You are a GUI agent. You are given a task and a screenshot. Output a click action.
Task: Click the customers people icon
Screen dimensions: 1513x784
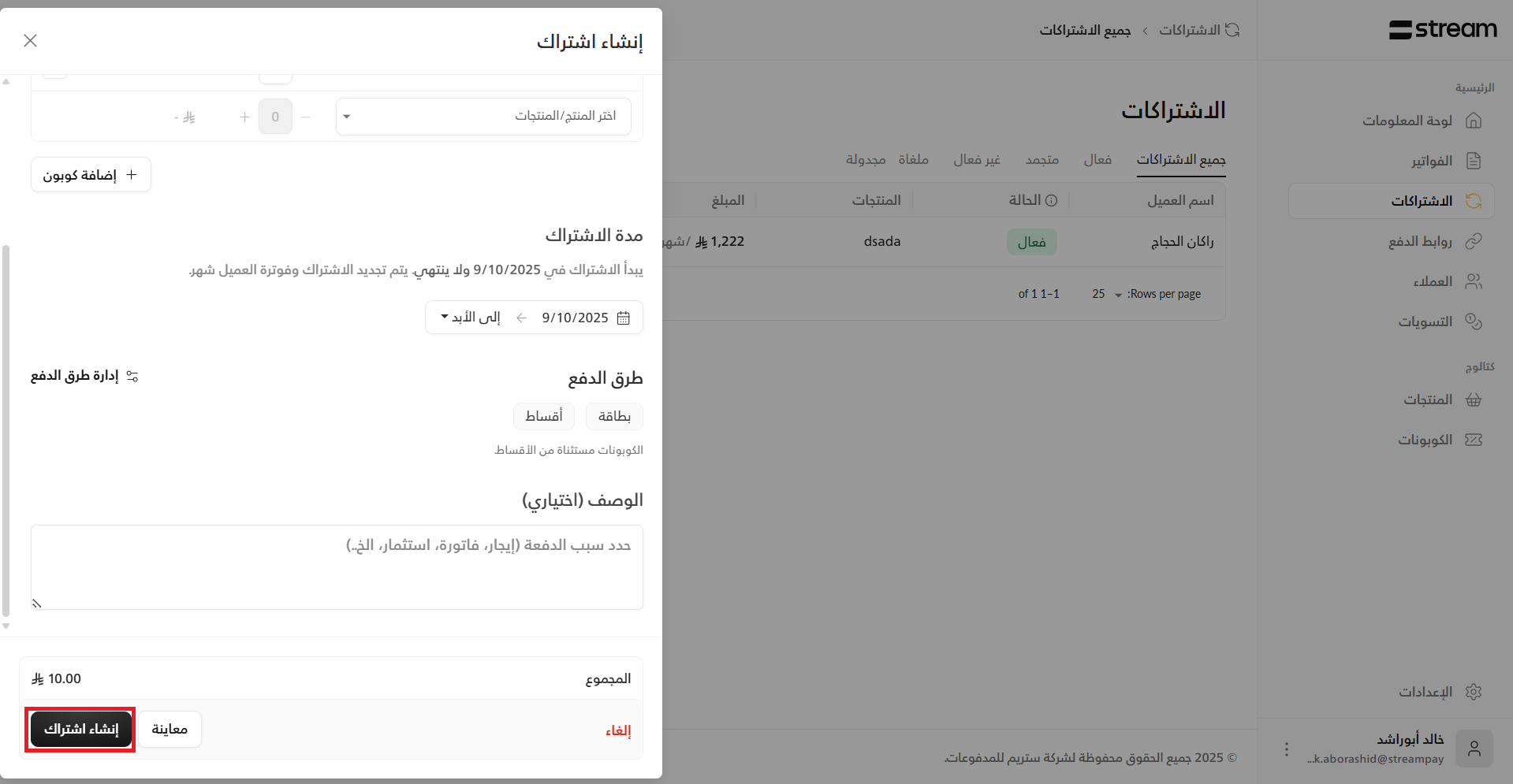(1473, 281)
